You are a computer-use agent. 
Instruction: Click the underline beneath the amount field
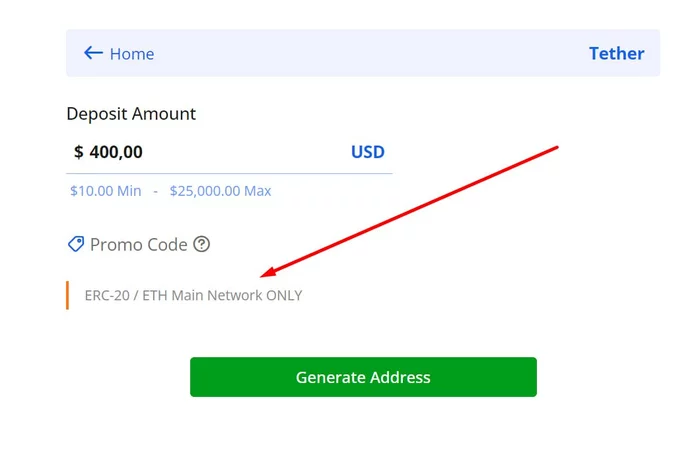coord(229,173)
